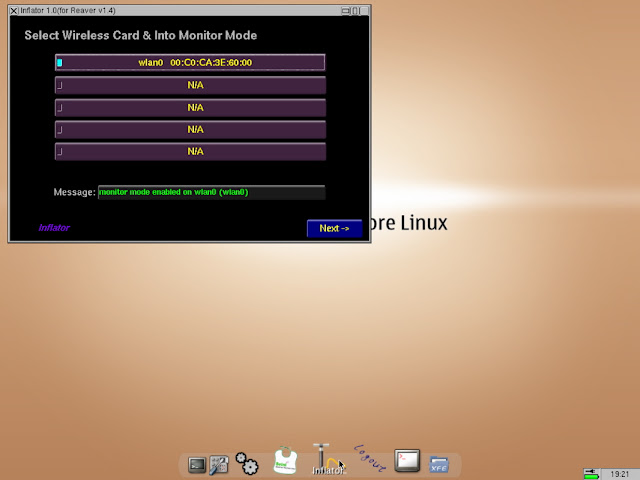Open the gears icon in the dock

tap(247, 464)
